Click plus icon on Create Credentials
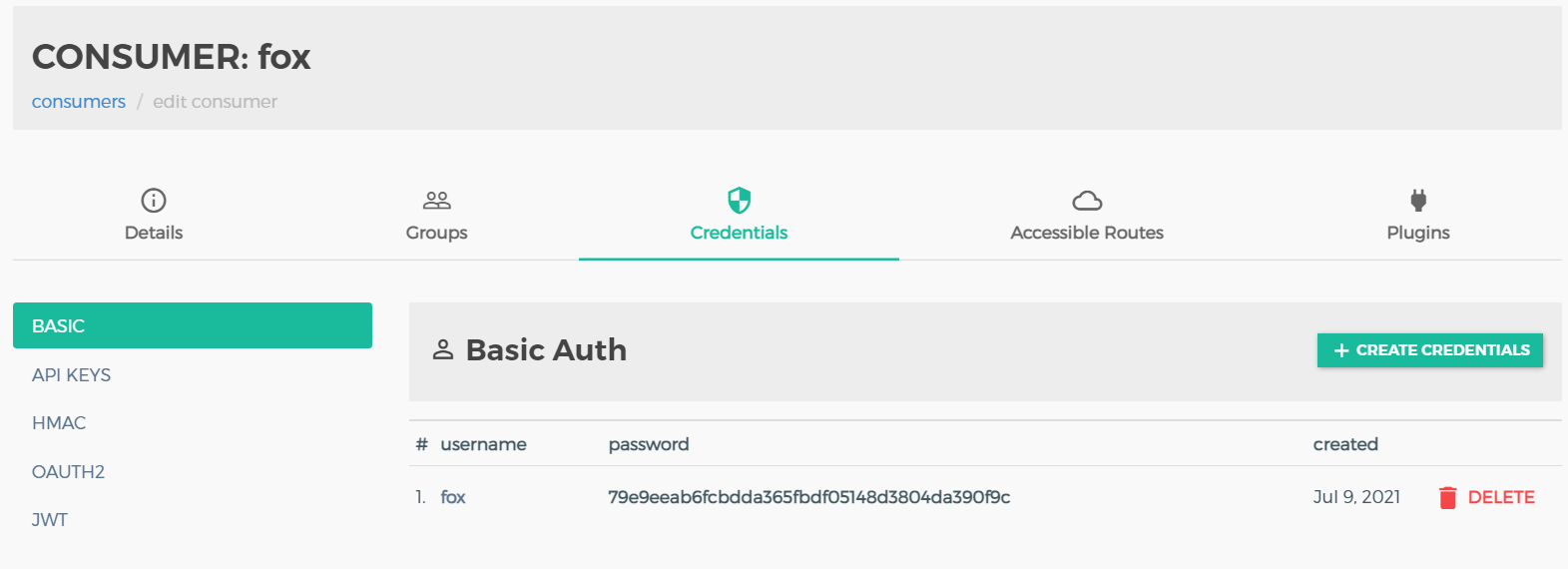The width and height of the screenshot is (1568, 569). (1341, 350)
